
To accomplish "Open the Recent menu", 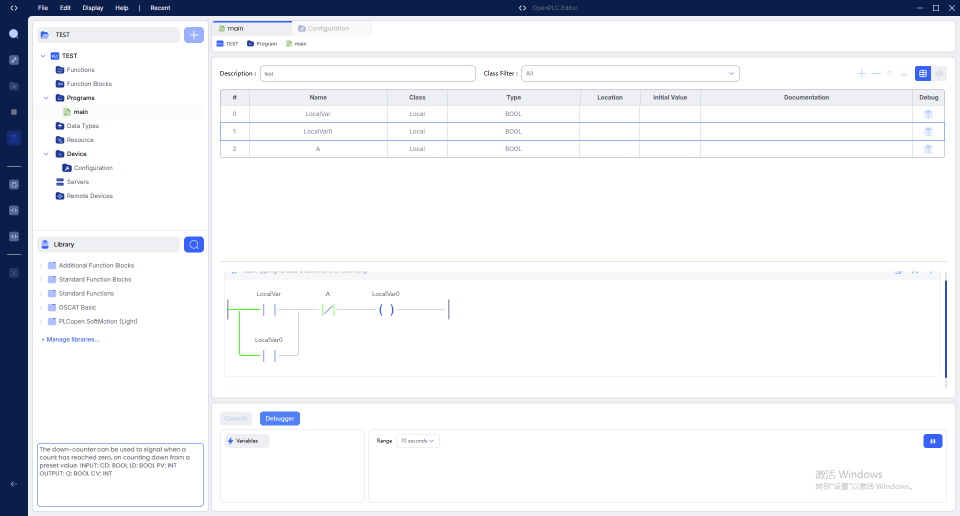I will (x=160, y=8).
